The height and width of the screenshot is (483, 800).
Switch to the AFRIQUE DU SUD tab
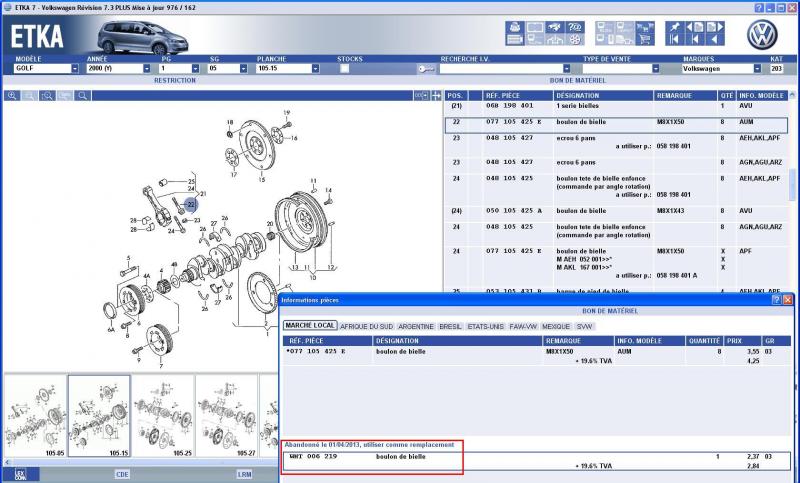tap(366, 326)
